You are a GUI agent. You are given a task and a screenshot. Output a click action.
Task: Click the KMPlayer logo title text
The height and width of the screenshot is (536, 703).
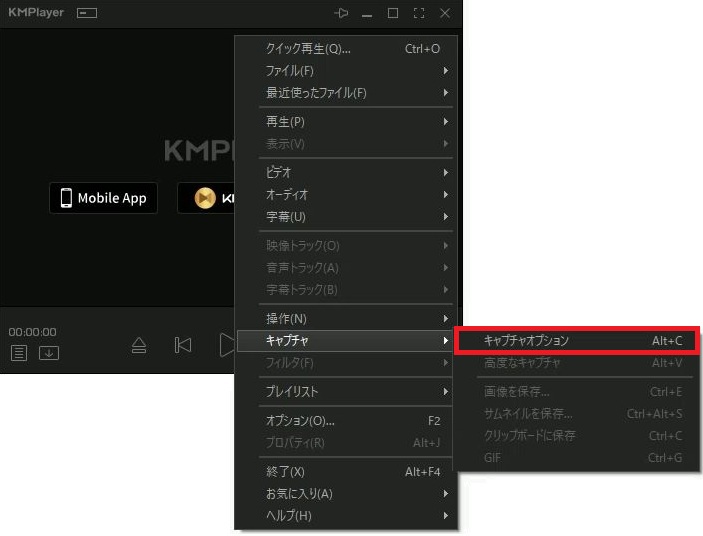[35, 13]
